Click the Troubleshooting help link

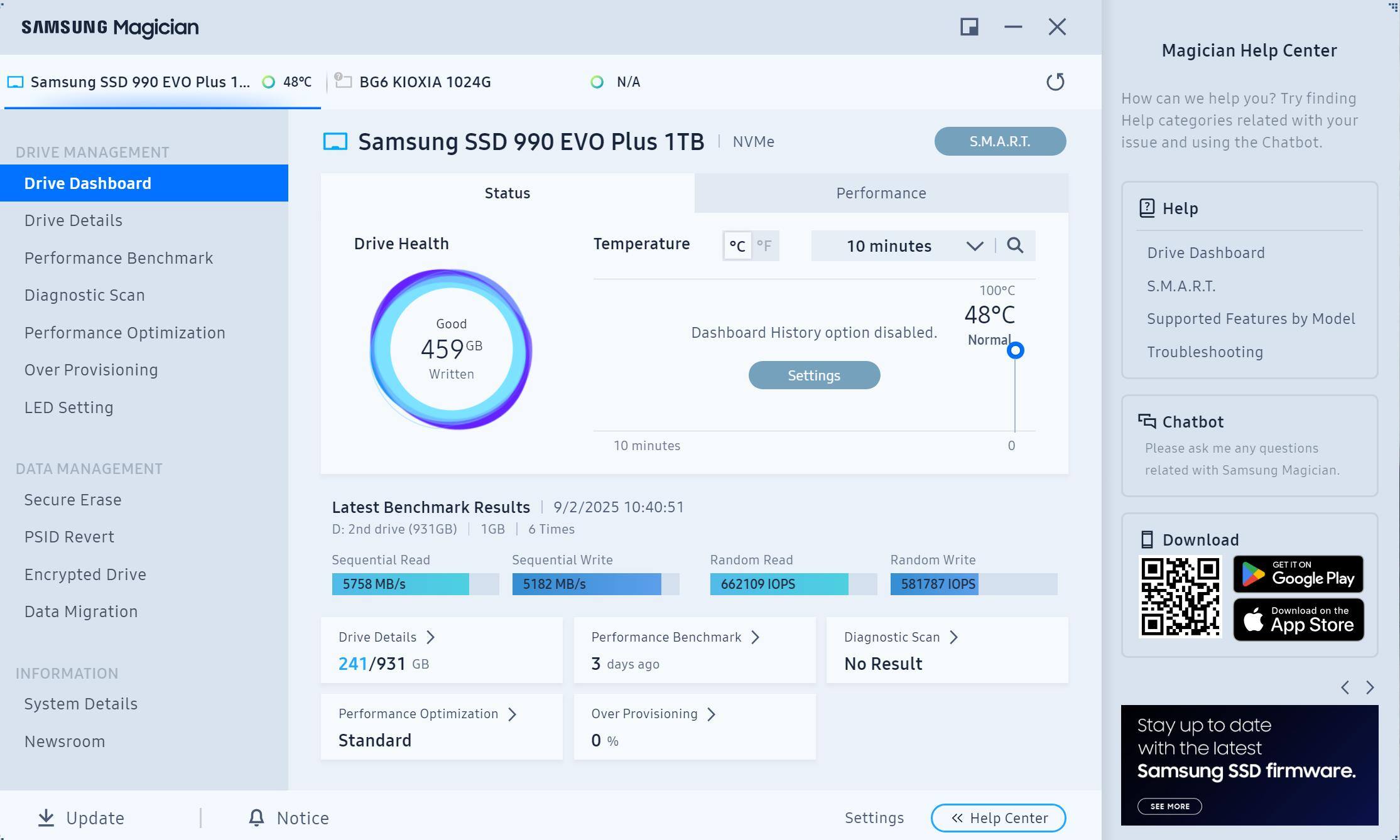click(1204, 352)
